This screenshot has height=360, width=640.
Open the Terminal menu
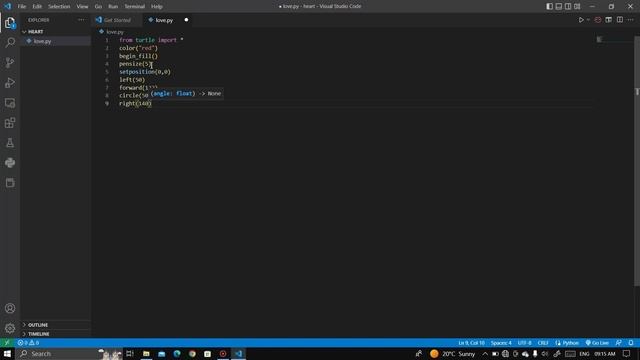coord(134,7)
